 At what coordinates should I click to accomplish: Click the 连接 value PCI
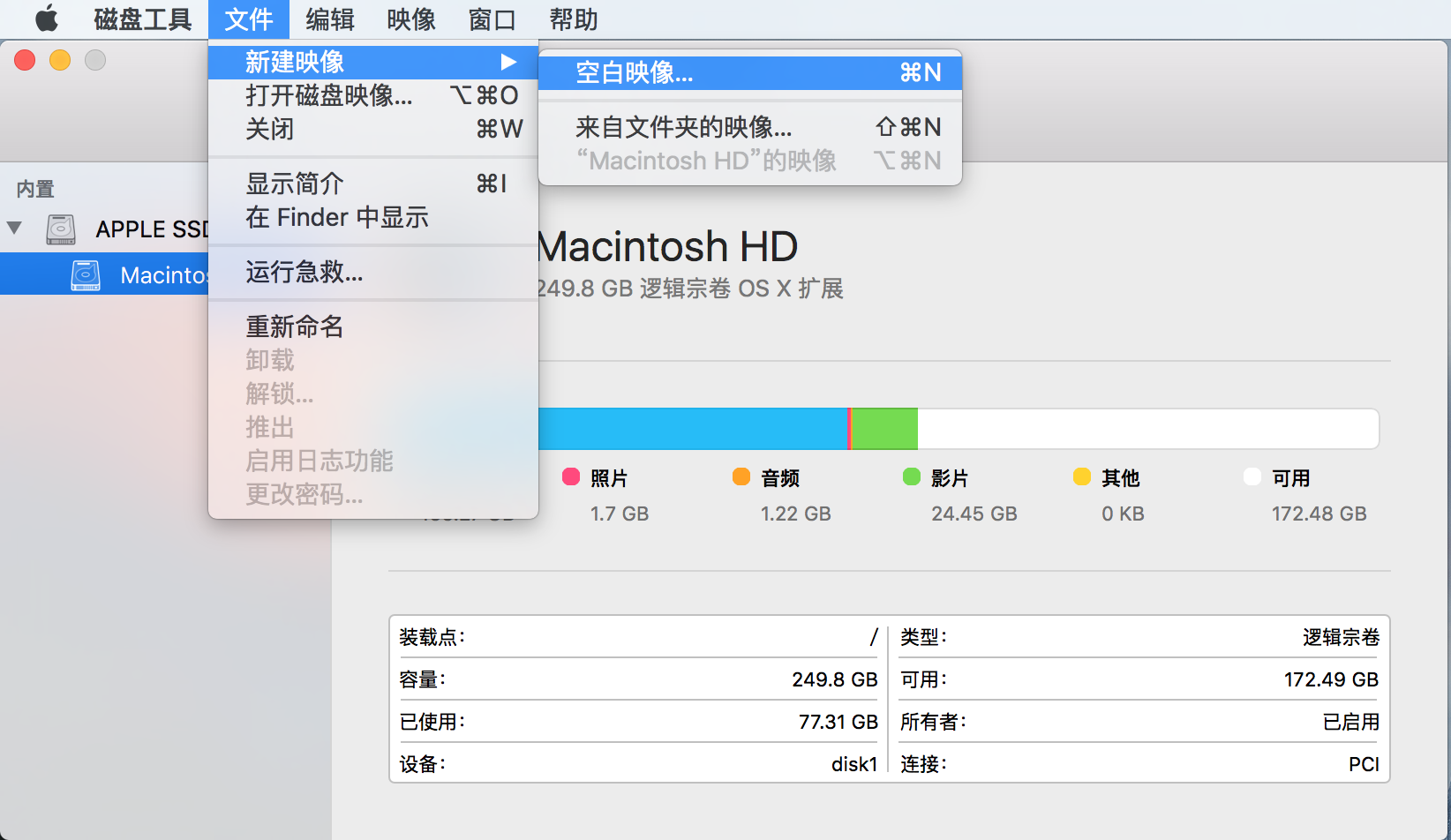(x=1364, y=764)
